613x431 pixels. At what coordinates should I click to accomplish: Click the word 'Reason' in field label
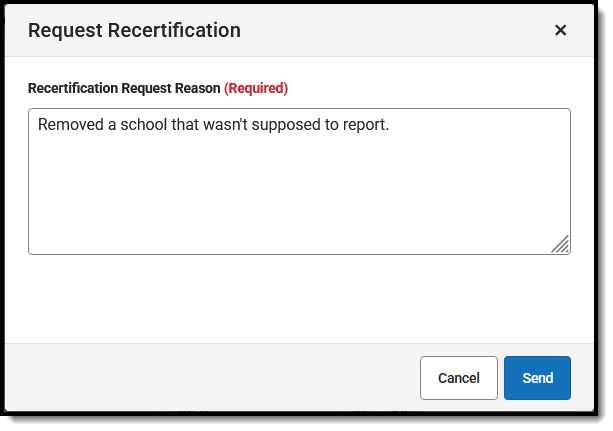point(196,88)
